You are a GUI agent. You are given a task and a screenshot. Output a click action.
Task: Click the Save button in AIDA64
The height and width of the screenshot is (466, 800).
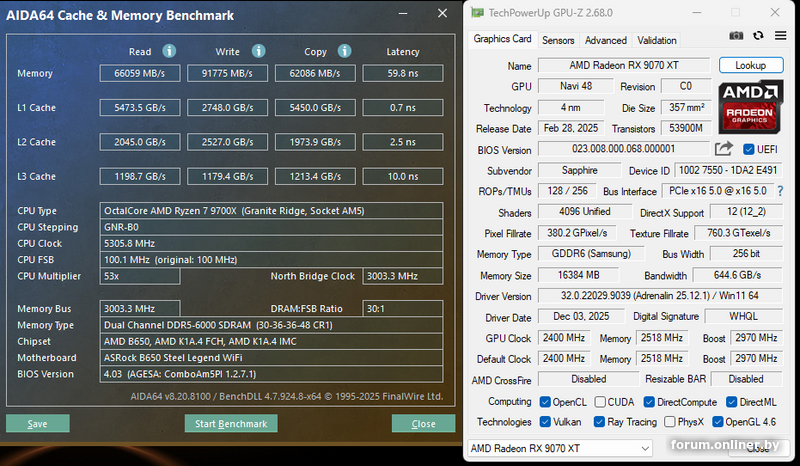[37, 423]
